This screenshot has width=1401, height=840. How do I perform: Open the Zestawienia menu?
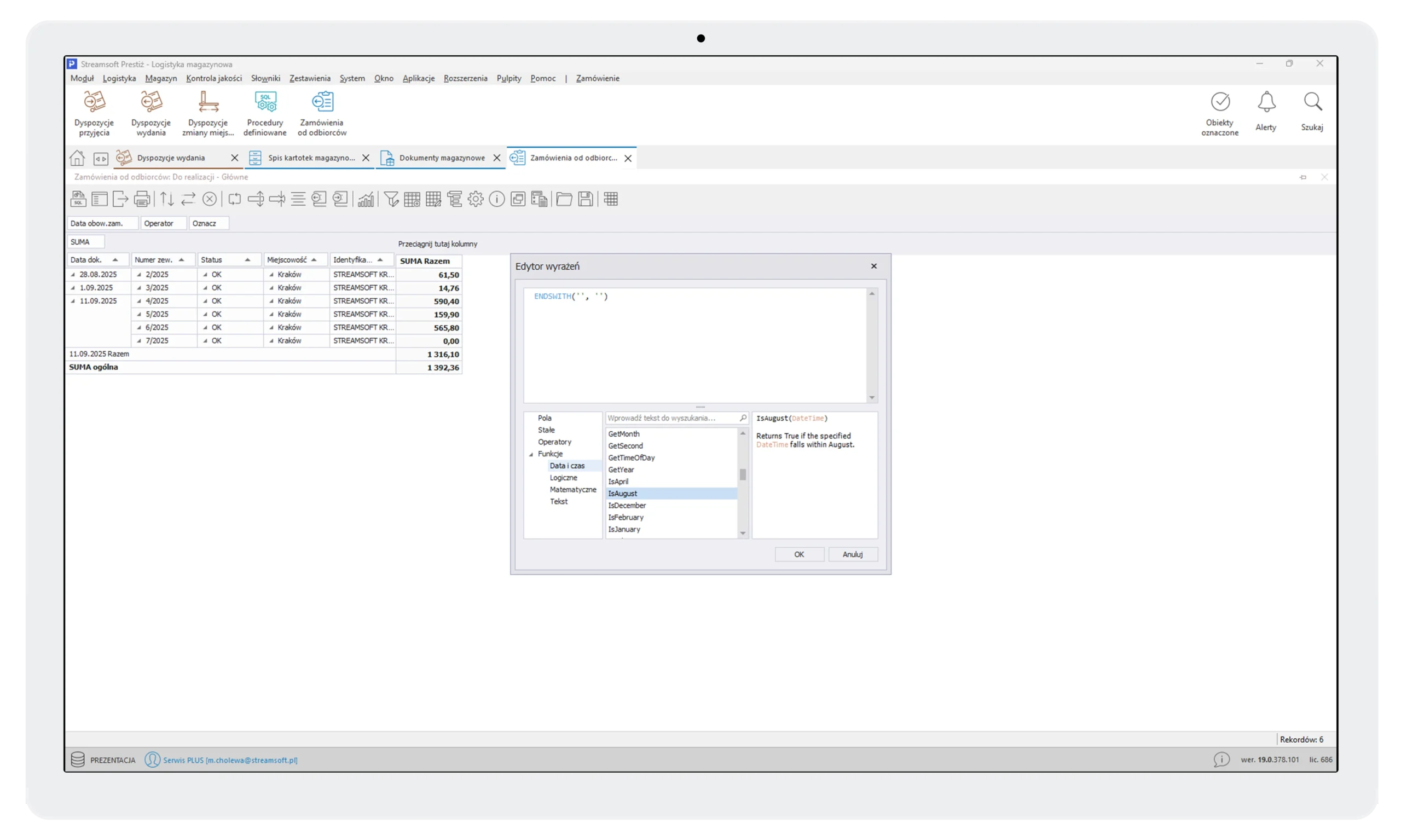coord(310,79)
